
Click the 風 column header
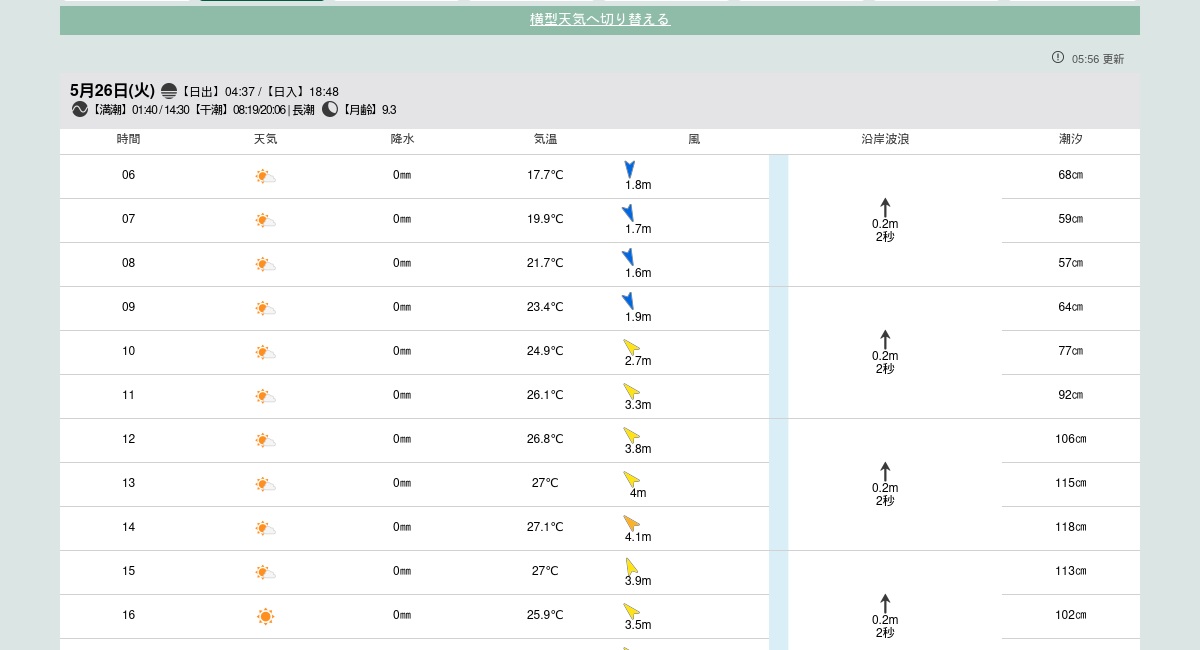[x=694, y=139]
